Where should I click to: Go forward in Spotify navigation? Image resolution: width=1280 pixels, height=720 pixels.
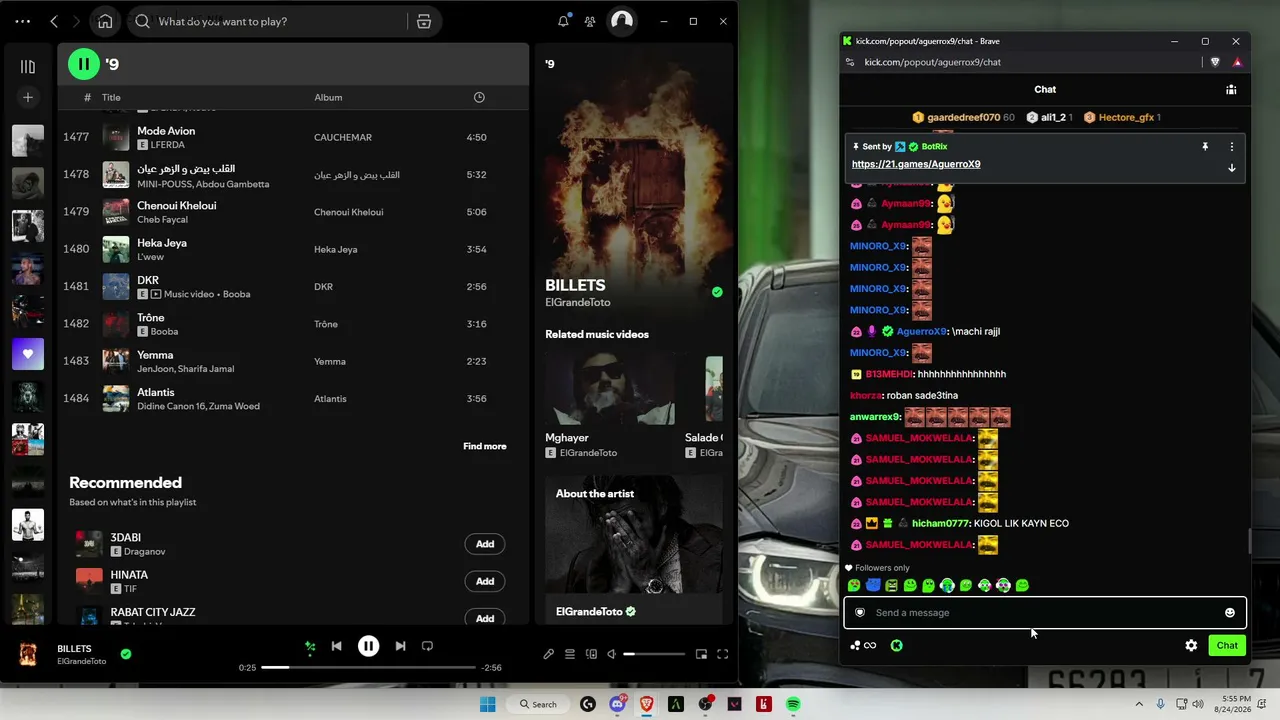coord(77,21)
